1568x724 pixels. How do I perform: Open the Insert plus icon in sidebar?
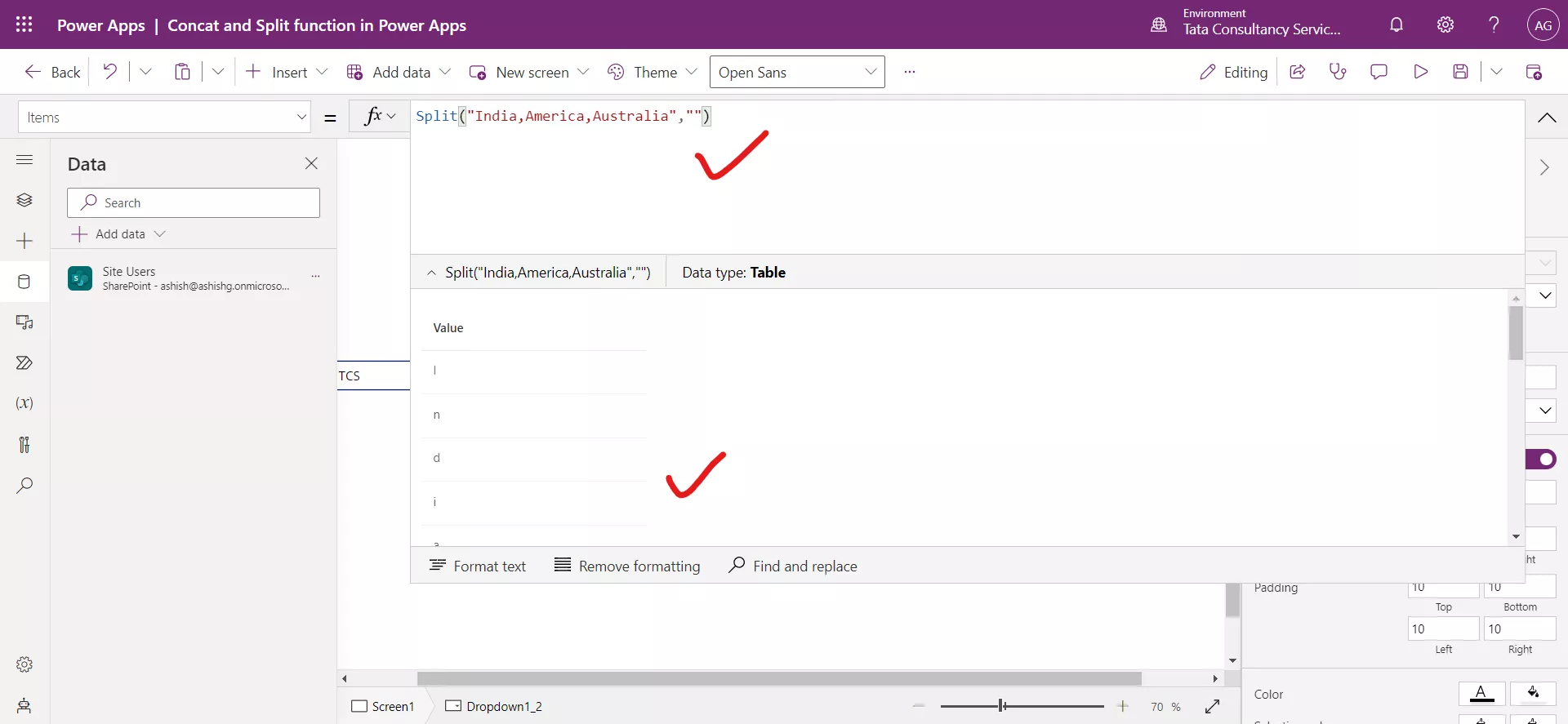click(x=24, y=241)
